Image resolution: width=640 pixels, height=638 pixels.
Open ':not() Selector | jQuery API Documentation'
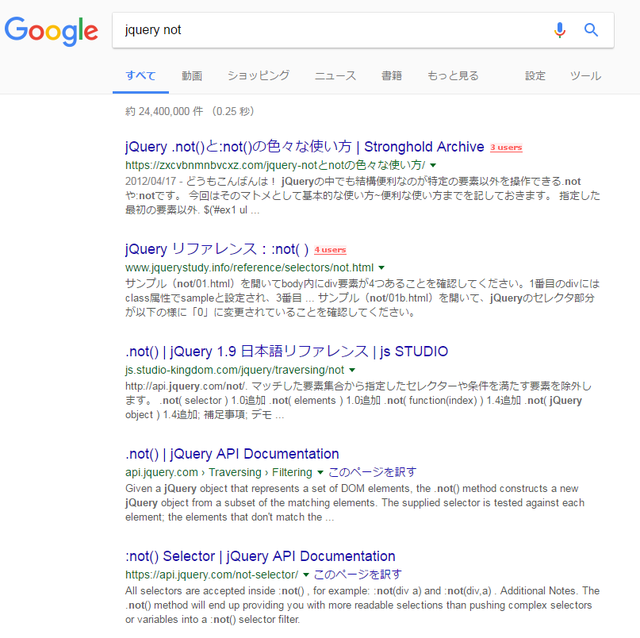pos(260,556)
